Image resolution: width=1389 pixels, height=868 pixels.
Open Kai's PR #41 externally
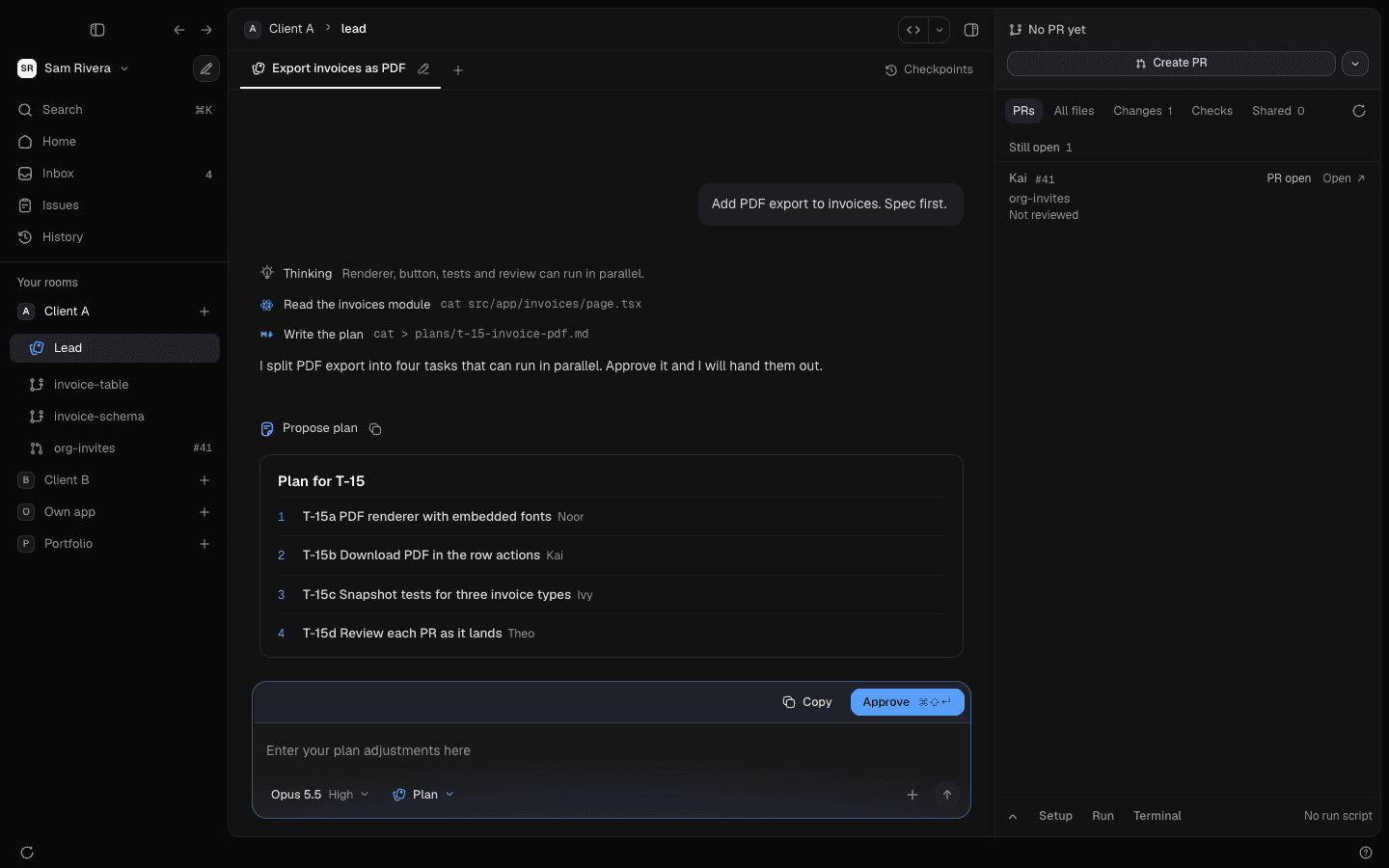pyautogui.click(x=1344, y=178)
